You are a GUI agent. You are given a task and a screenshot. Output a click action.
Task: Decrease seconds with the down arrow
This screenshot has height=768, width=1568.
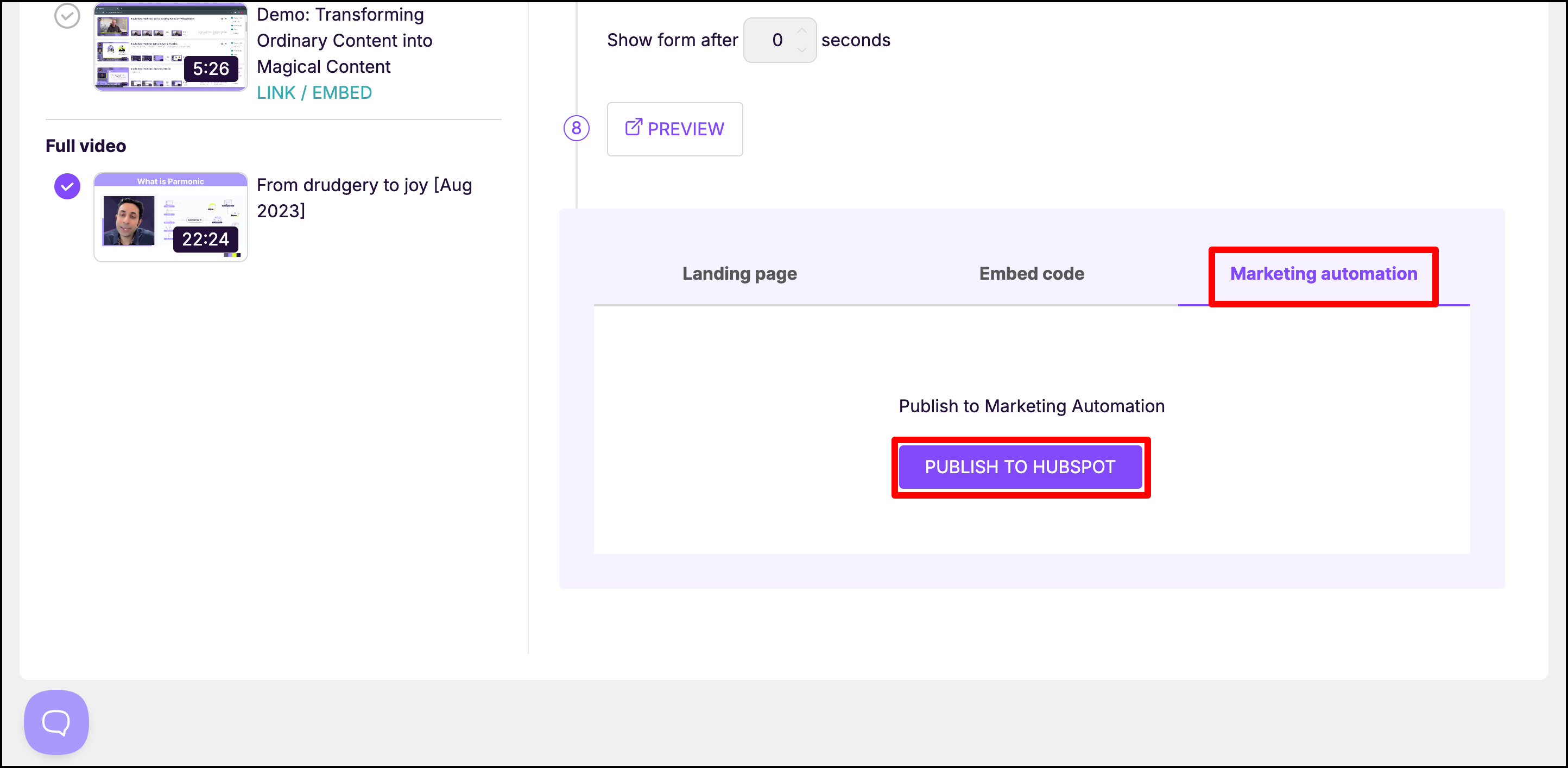click(x=802, y=50)
